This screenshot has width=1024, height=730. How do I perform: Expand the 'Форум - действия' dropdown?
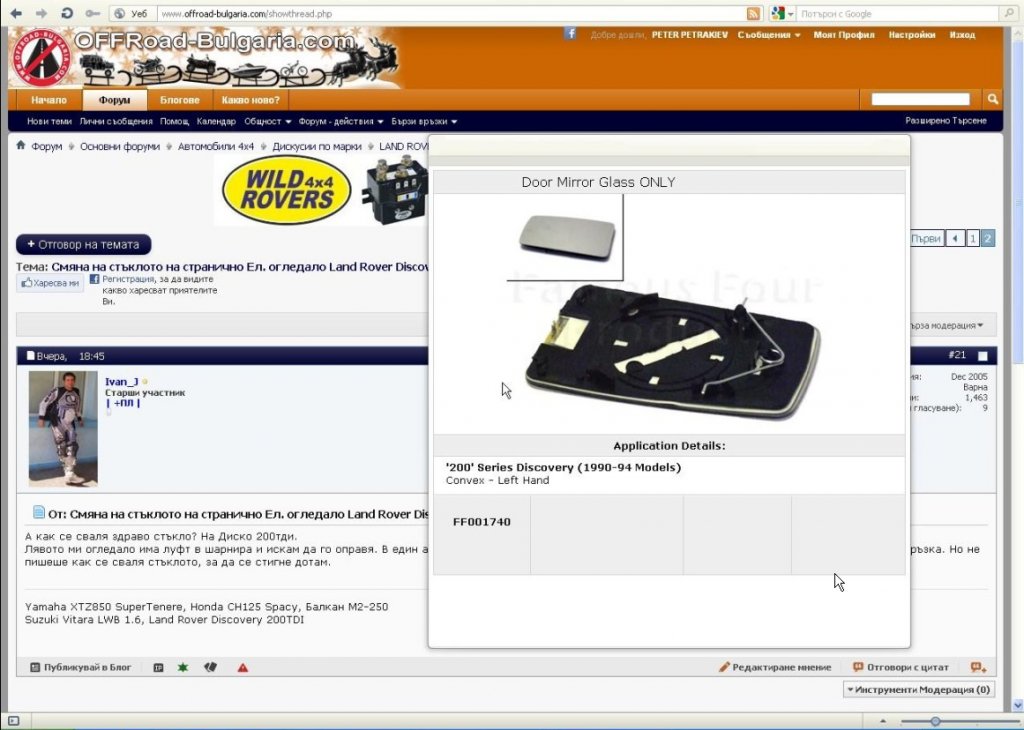341,121
